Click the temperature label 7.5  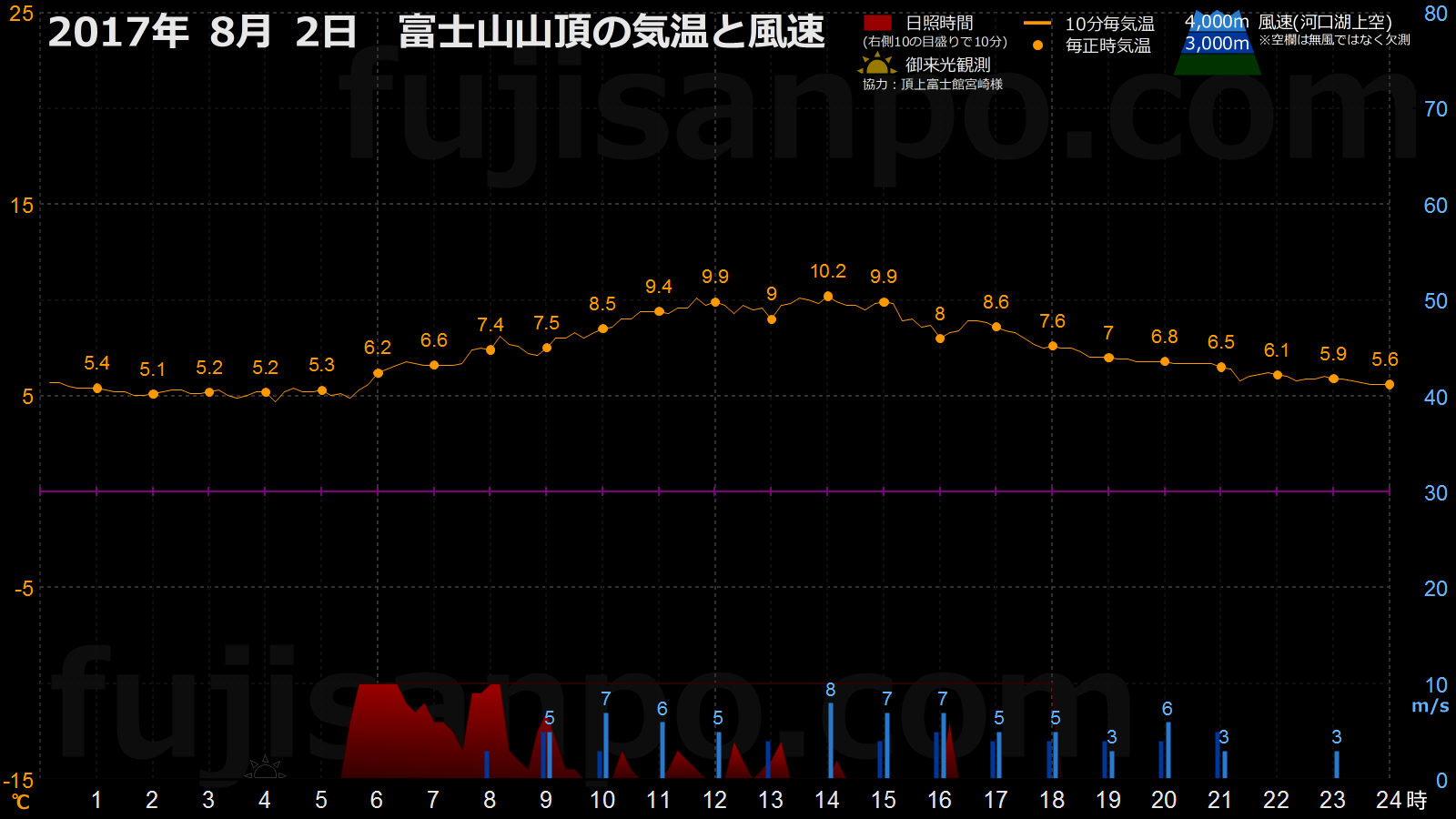[546, 323]
